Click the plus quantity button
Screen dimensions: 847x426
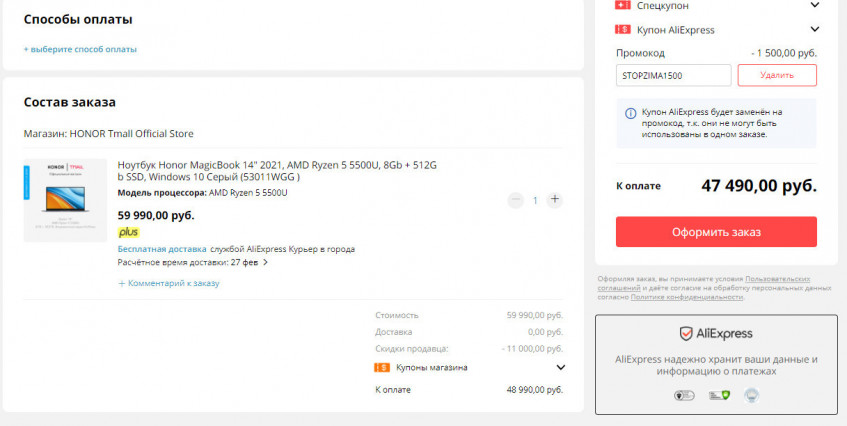coord(555,200)
